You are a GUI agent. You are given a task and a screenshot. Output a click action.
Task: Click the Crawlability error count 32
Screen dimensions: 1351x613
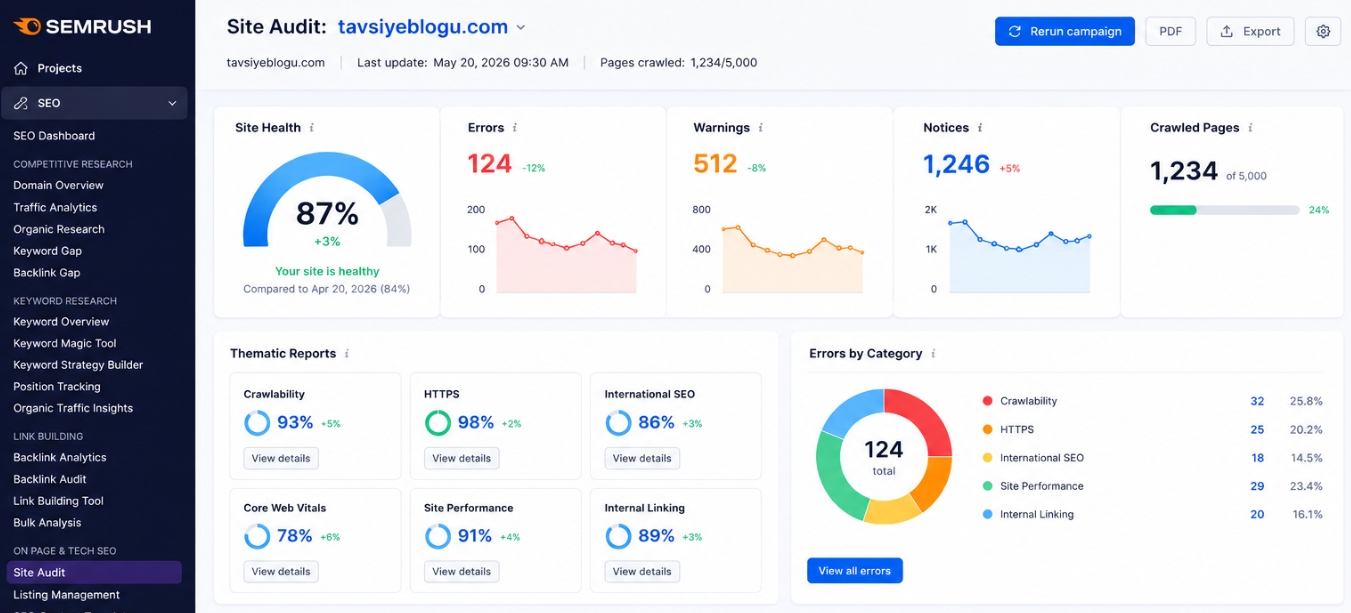pyautogui.click(x=1257, y=401)
